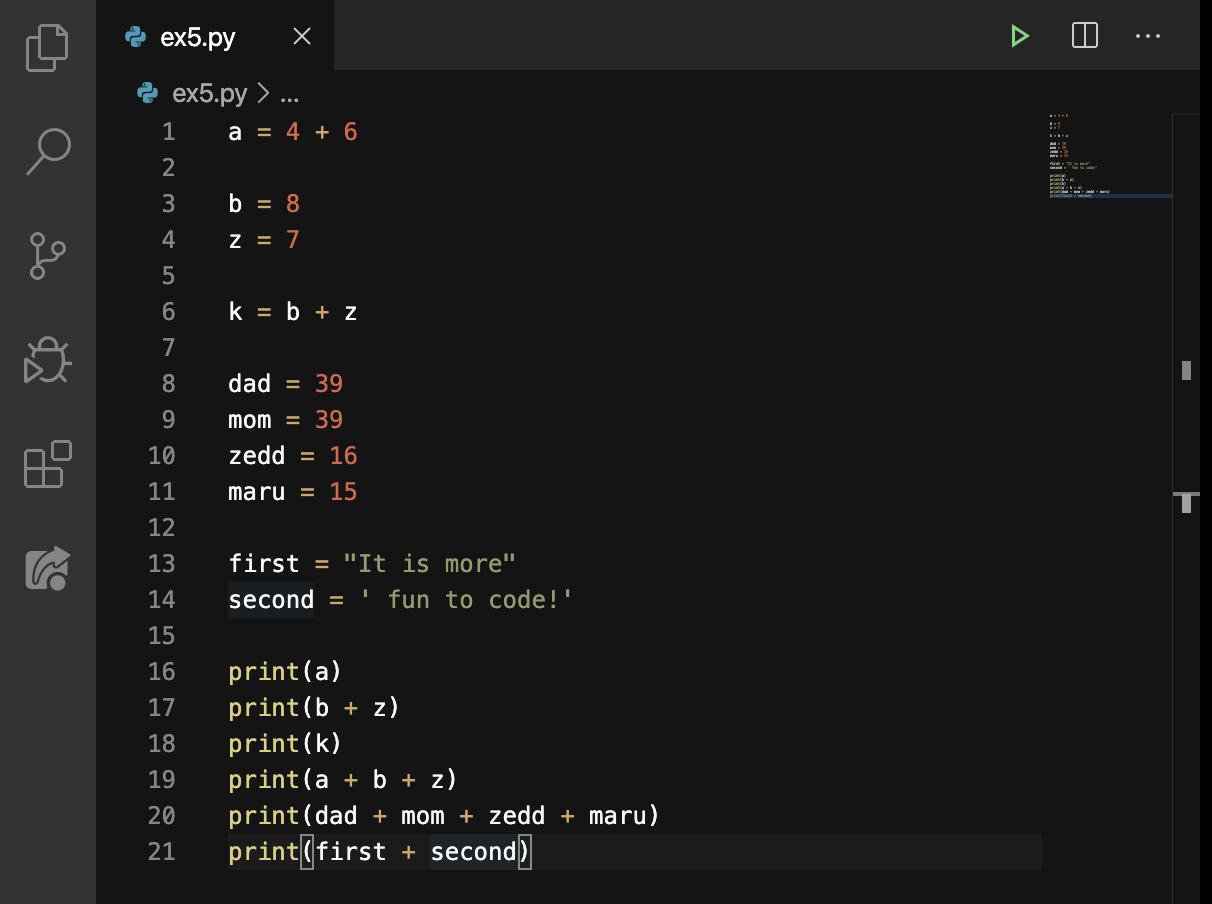Viewport: 1212px width, 904px height.
Task: Select the ex5.py editor tab
Action: tap(198, 36)
